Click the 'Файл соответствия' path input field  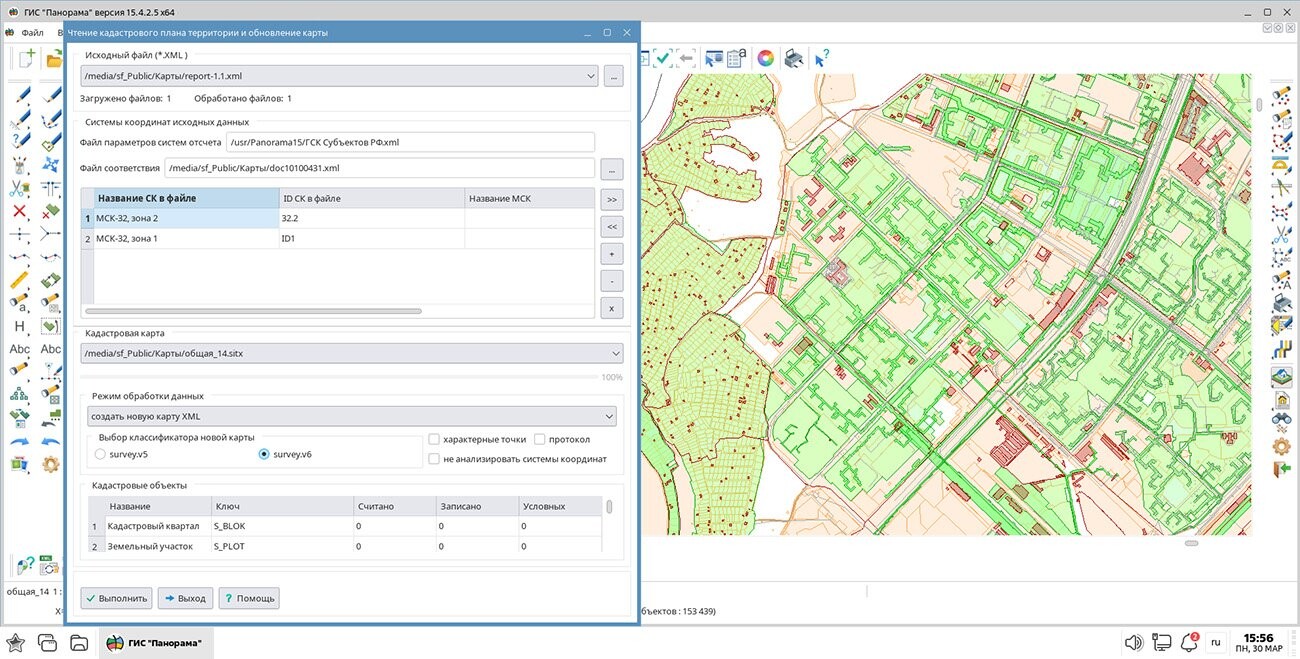(x=379, y=168)
